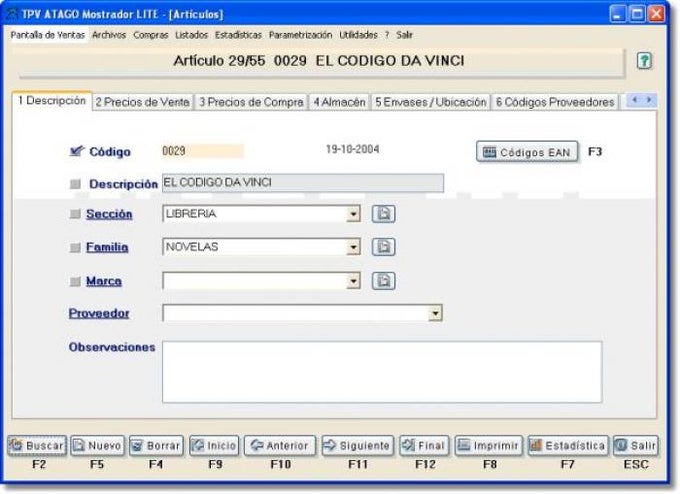The width and height of the screenshot is (680, 494).
Task: Open the Estadísticas menu
Action: tap(238, 35)
